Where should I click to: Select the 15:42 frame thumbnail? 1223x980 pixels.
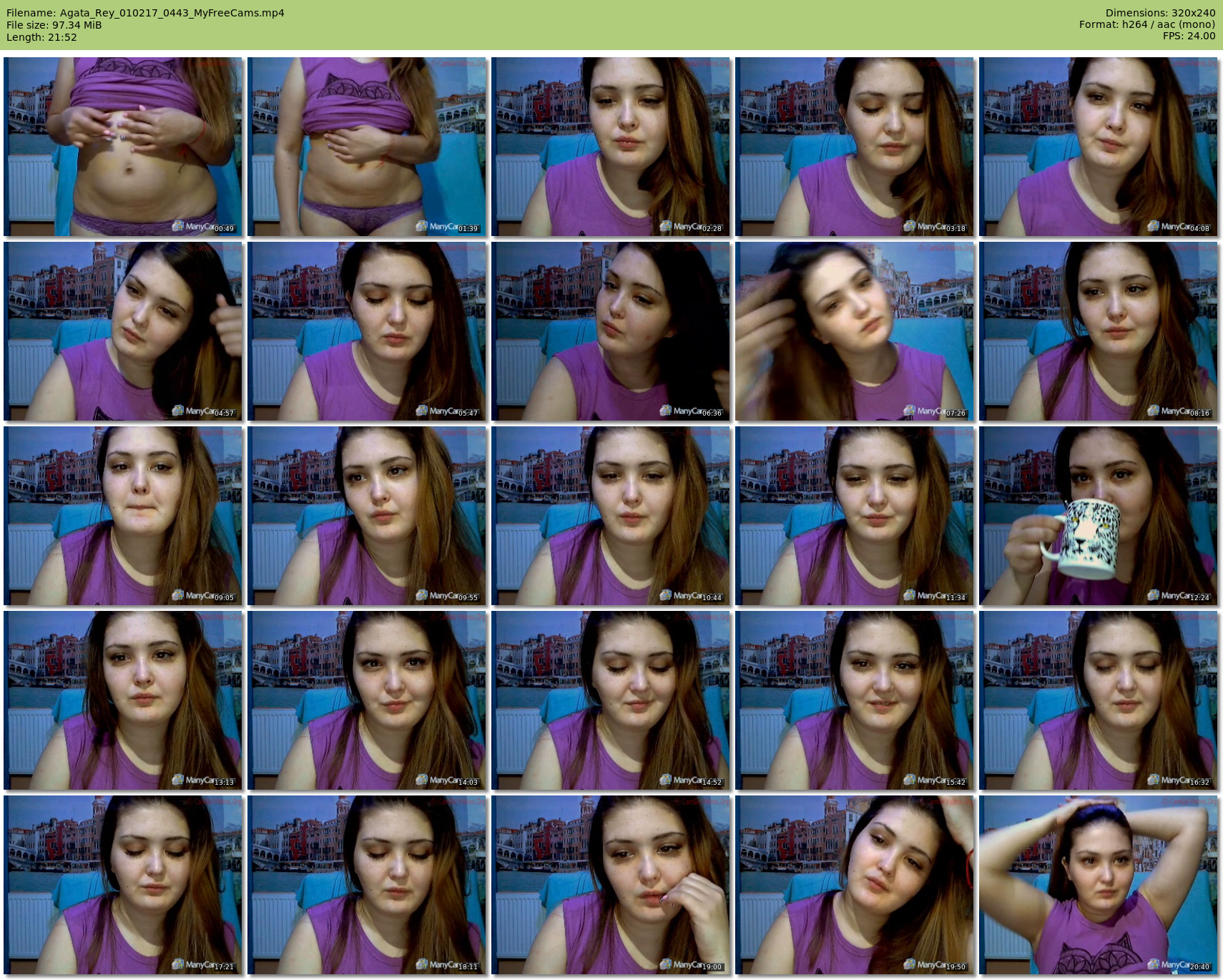855,700
